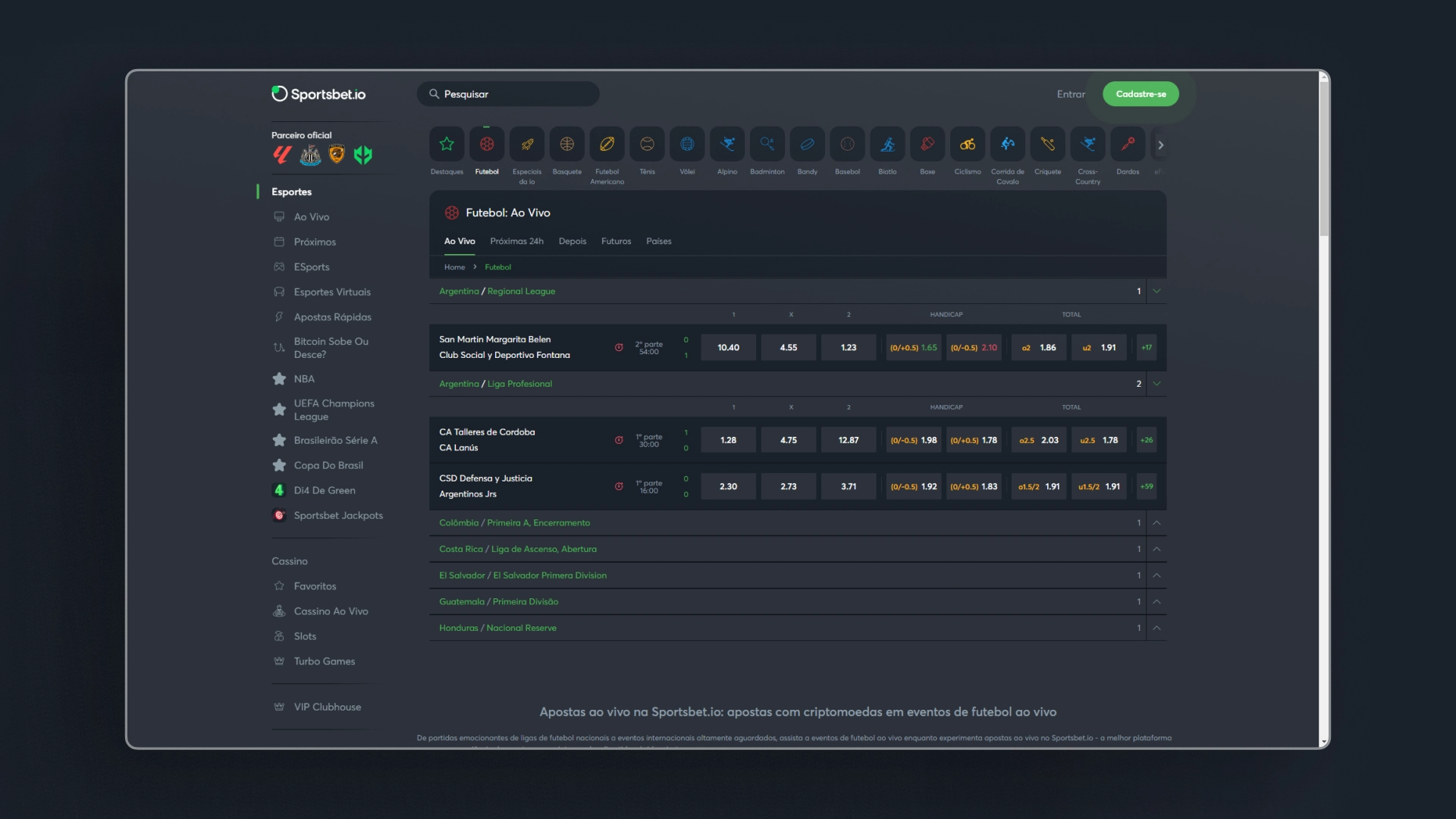The height and width of the screenshot is (819, 1456).
Task: Bet 10.40 on San Martin win
Action: click(728, 347)
